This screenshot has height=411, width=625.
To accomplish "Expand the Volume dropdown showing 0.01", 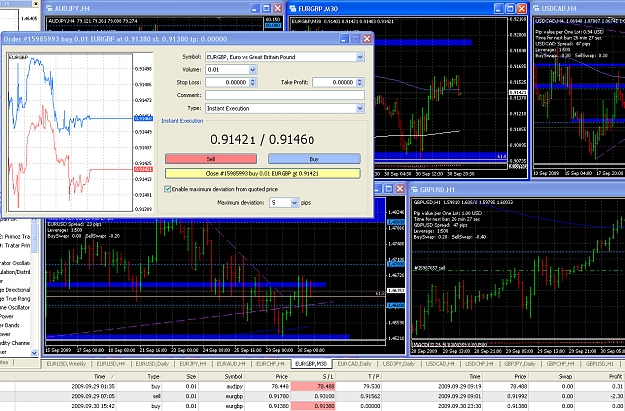I will pyautogui.click(x=252, y=70).
